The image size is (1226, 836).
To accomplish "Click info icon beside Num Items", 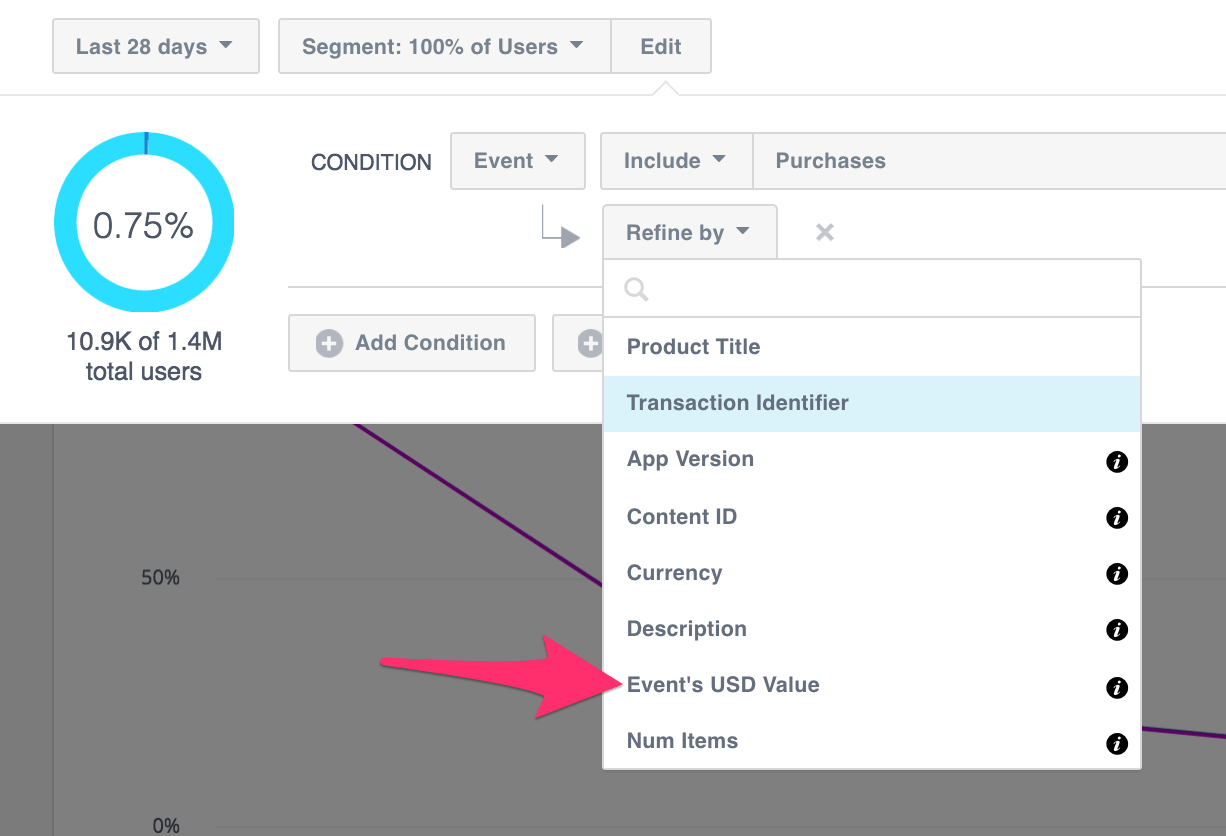I will pyautogui.click(x=1117, y=744).
